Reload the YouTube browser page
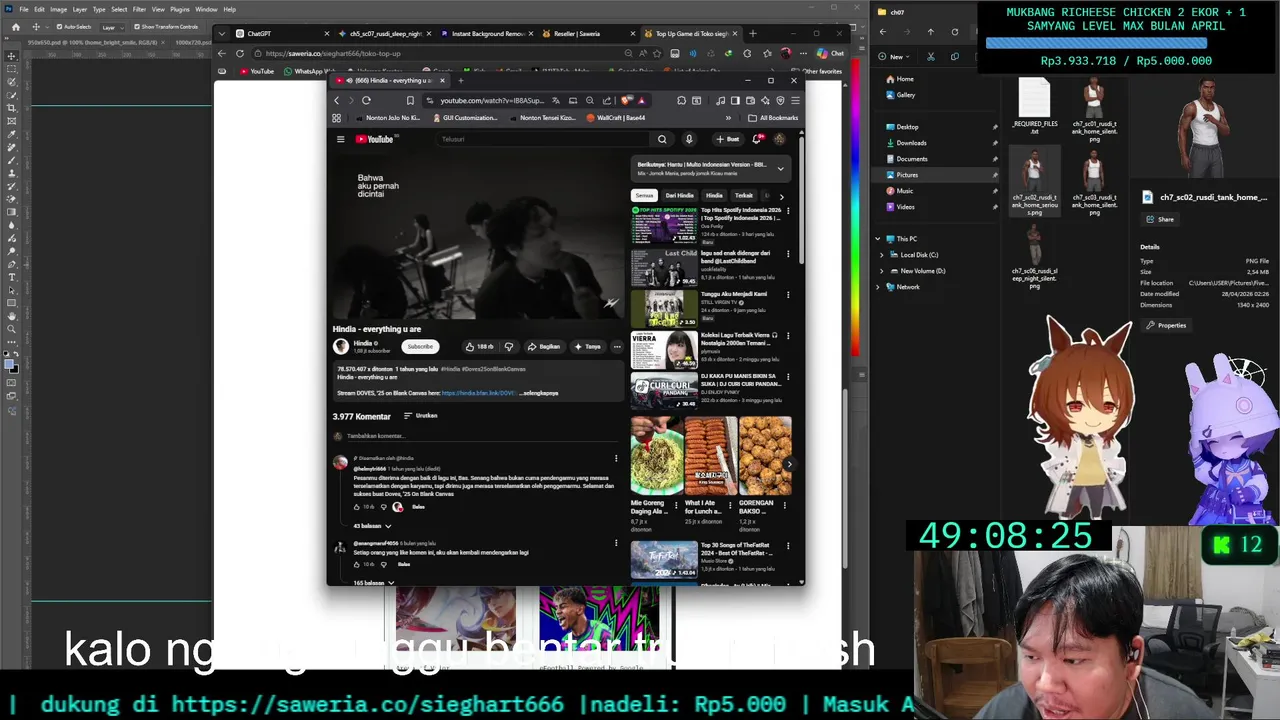1280x720 pixels. coord(366,100)
